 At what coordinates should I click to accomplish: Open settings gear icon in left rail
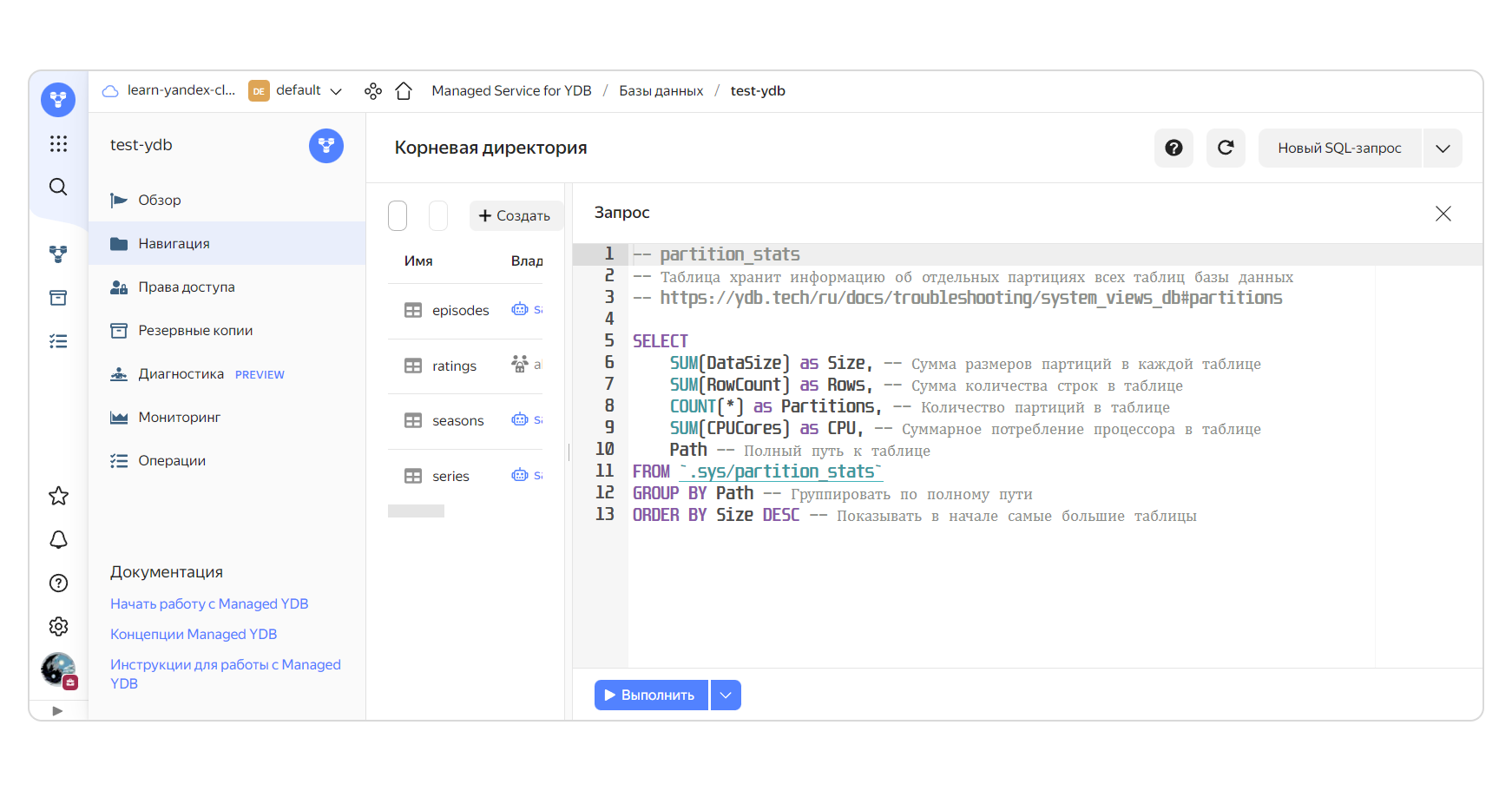[58, 627]
